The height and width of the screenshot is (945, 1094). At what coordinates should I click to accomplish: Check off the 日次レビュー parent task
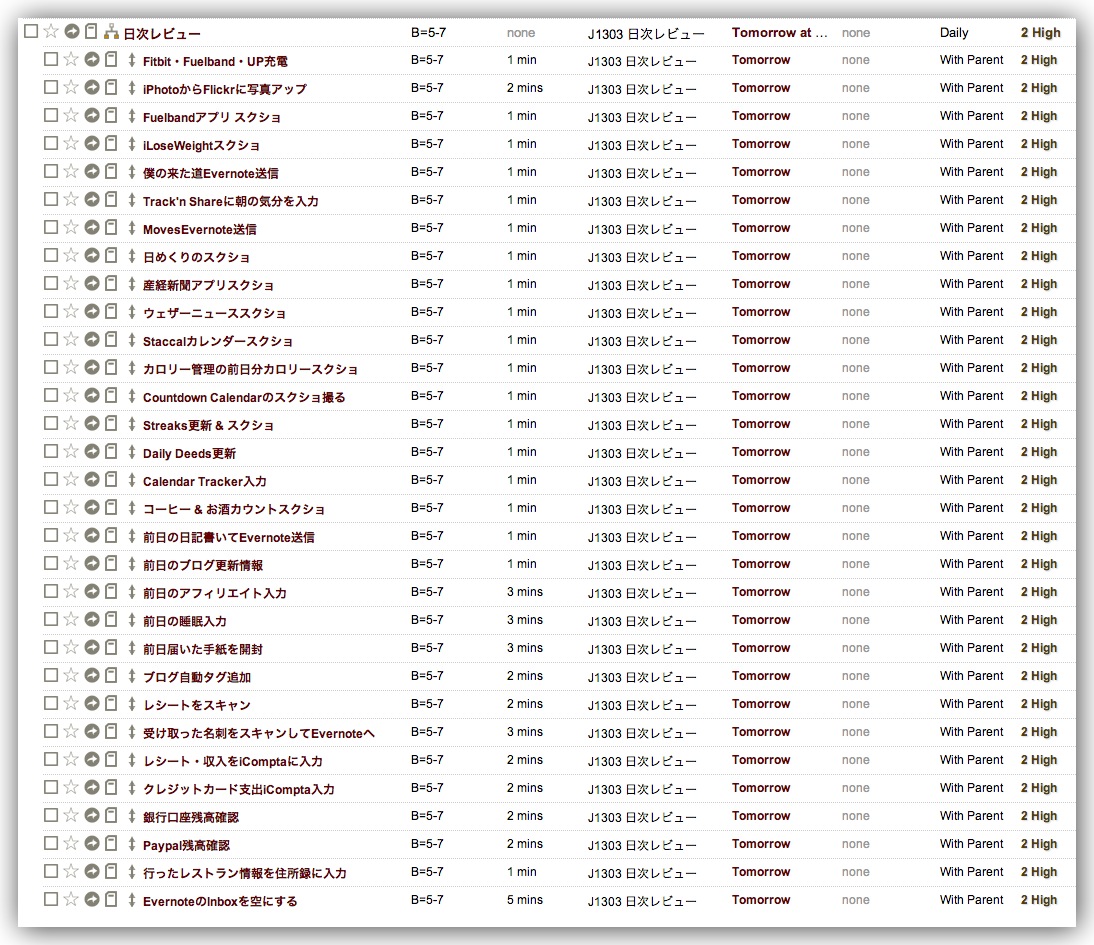tap(31, 31)
